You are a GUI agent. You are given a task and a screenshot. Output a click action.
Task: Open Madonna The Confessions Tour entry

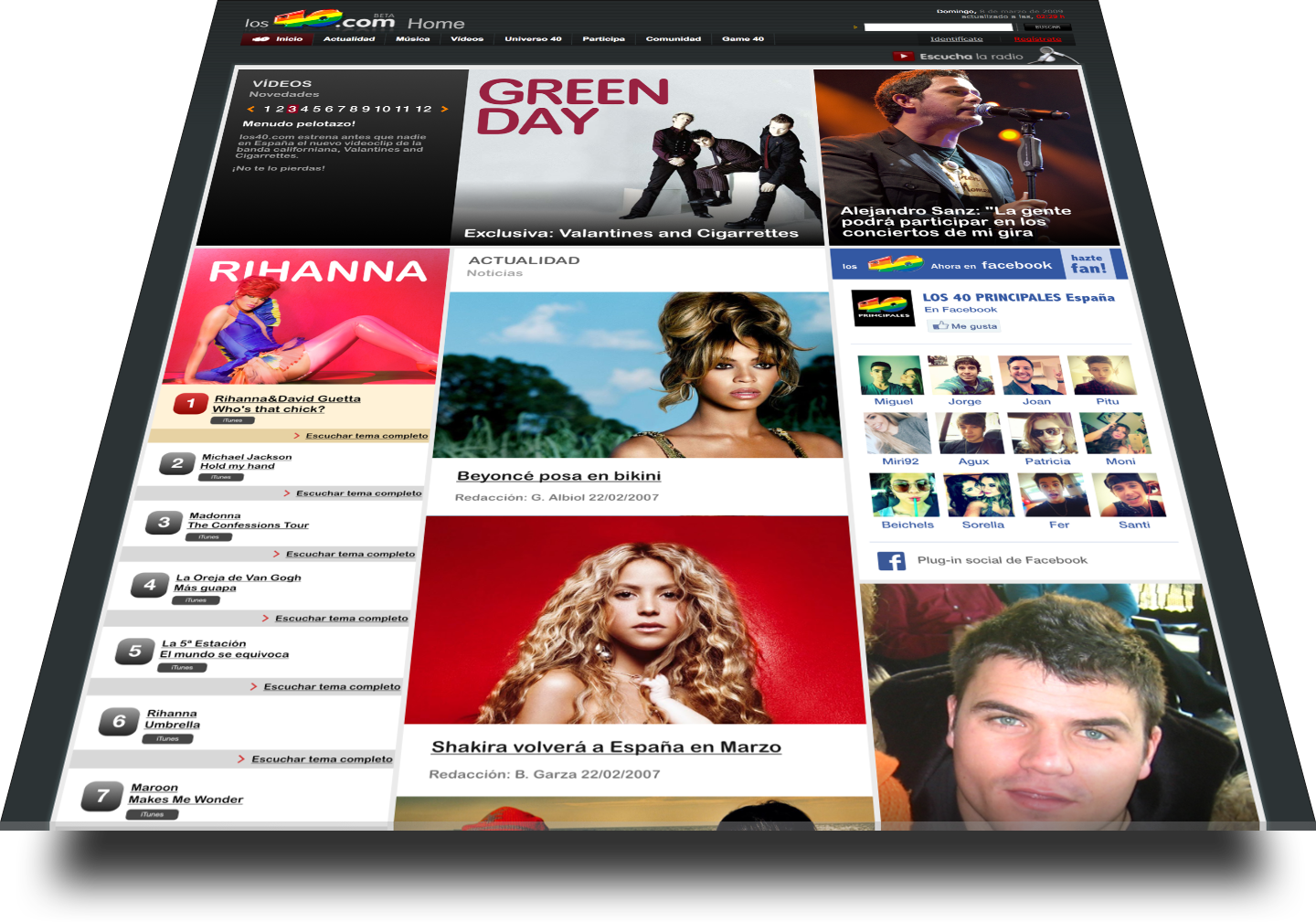pyautogui.click(x=248, y=521)
